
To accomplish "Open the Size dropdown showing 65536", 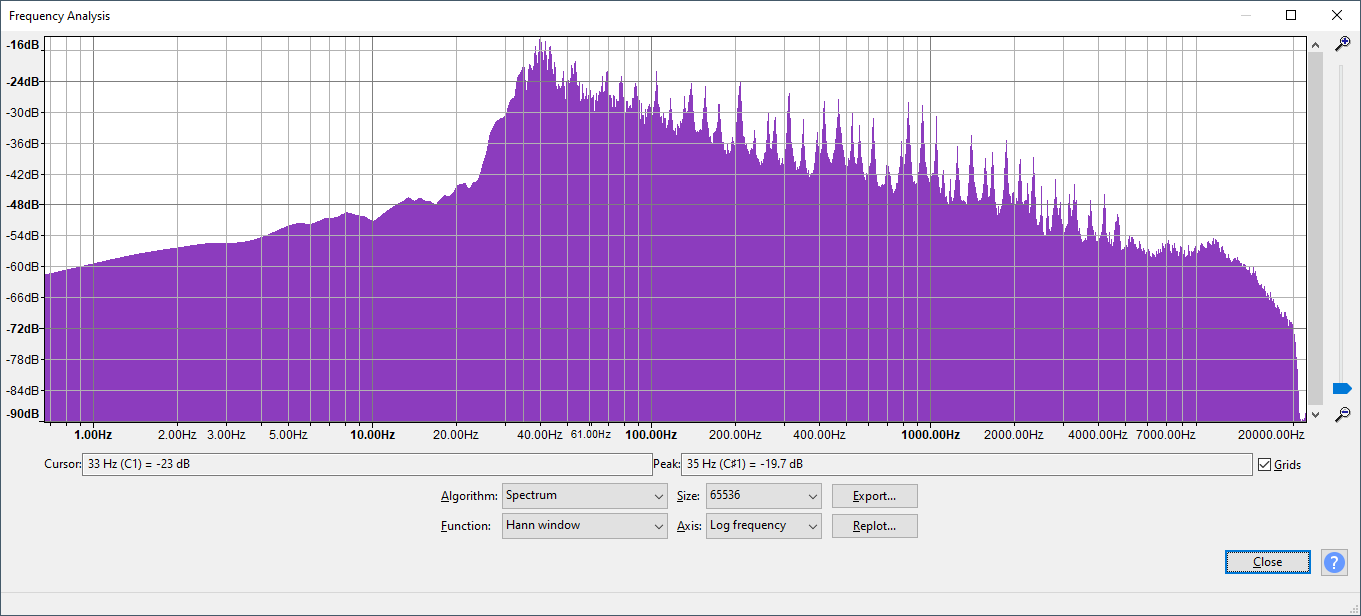I will click(763, 496).
